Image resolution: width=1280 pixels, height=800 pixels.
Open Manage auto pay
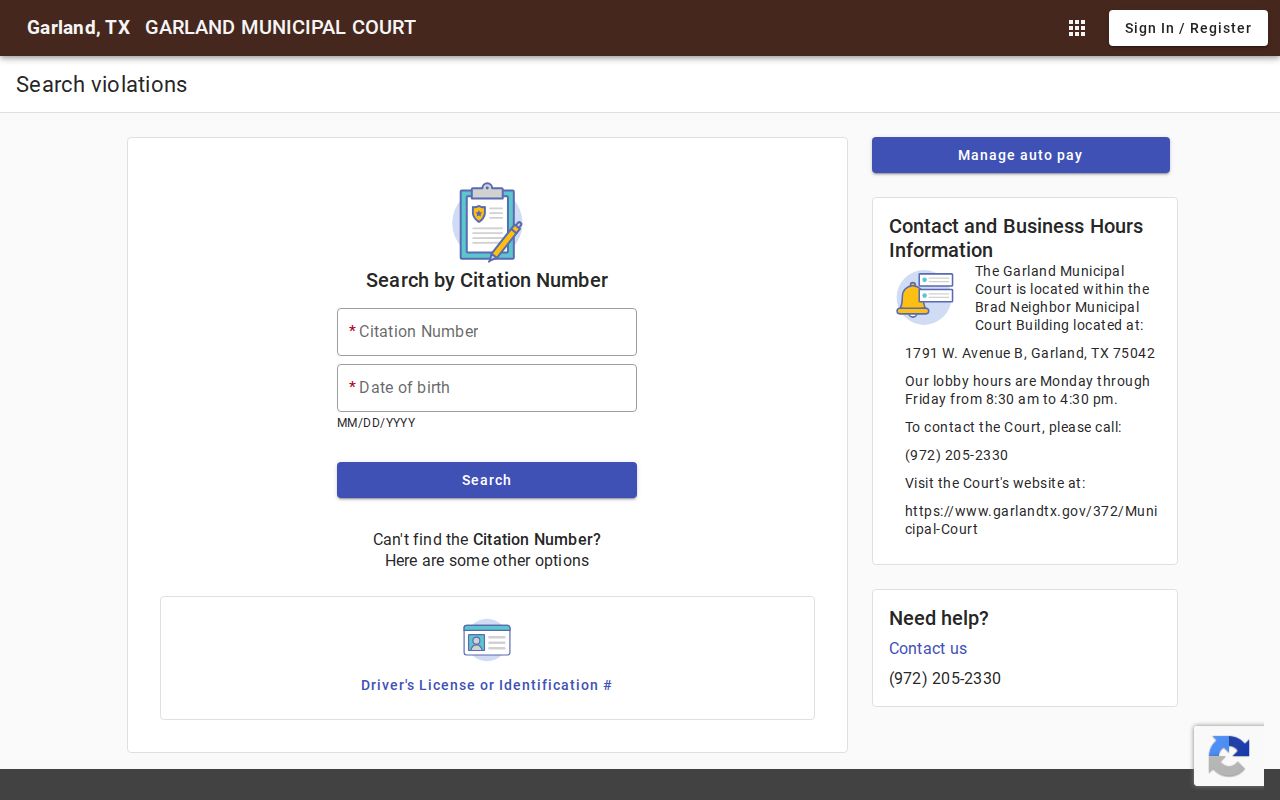point(1021,155)
